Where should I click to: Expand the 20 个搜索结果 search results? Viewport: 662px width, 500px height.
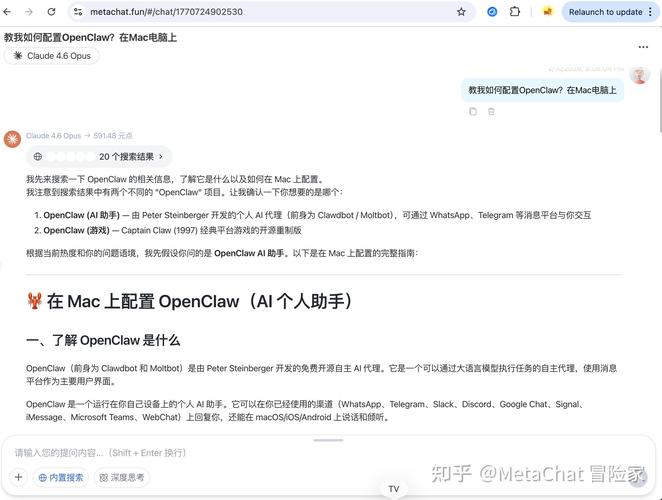98,157
